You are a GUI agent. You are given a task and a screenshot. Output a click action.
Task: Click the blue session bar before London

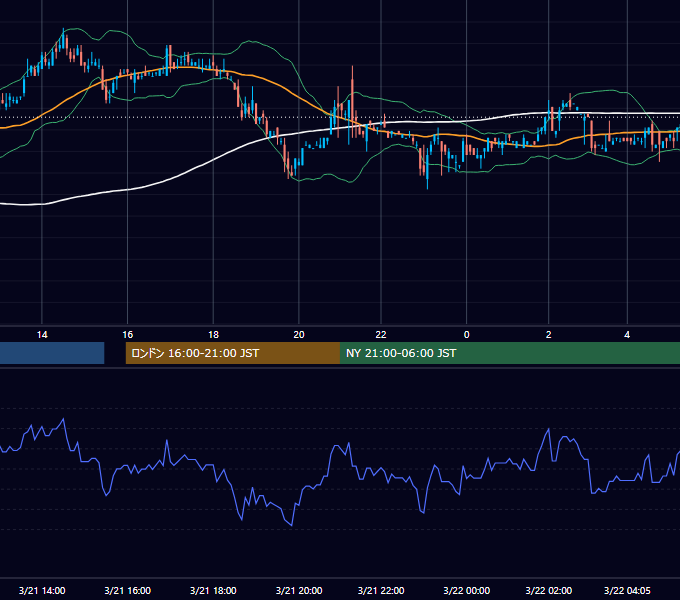52,353
